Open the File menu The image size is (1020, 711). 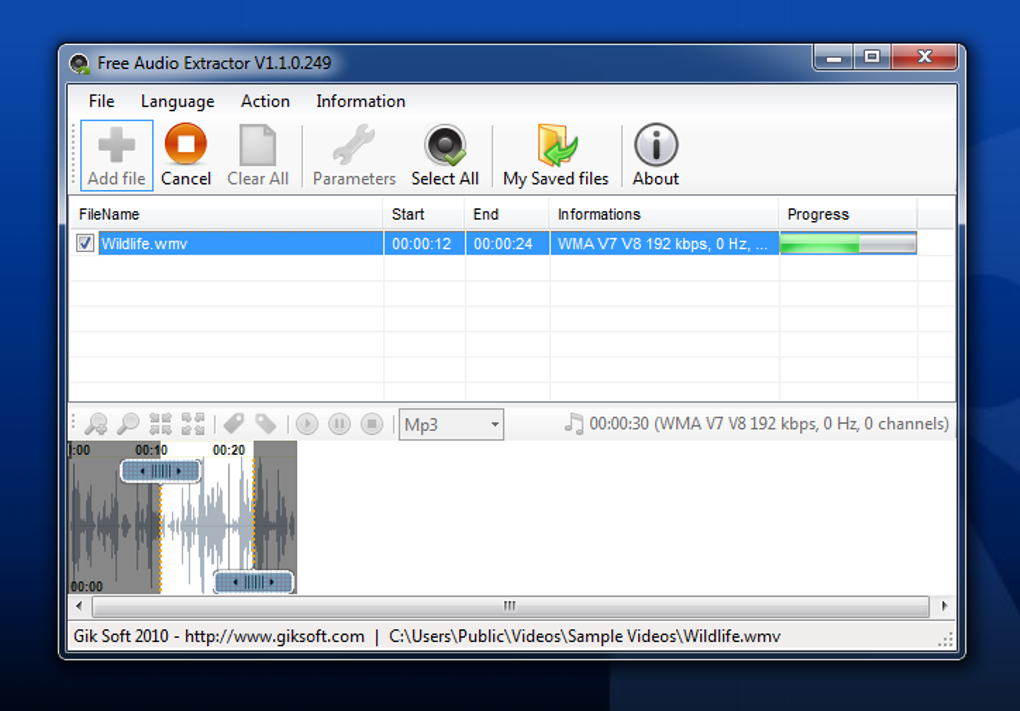(101, 101)
